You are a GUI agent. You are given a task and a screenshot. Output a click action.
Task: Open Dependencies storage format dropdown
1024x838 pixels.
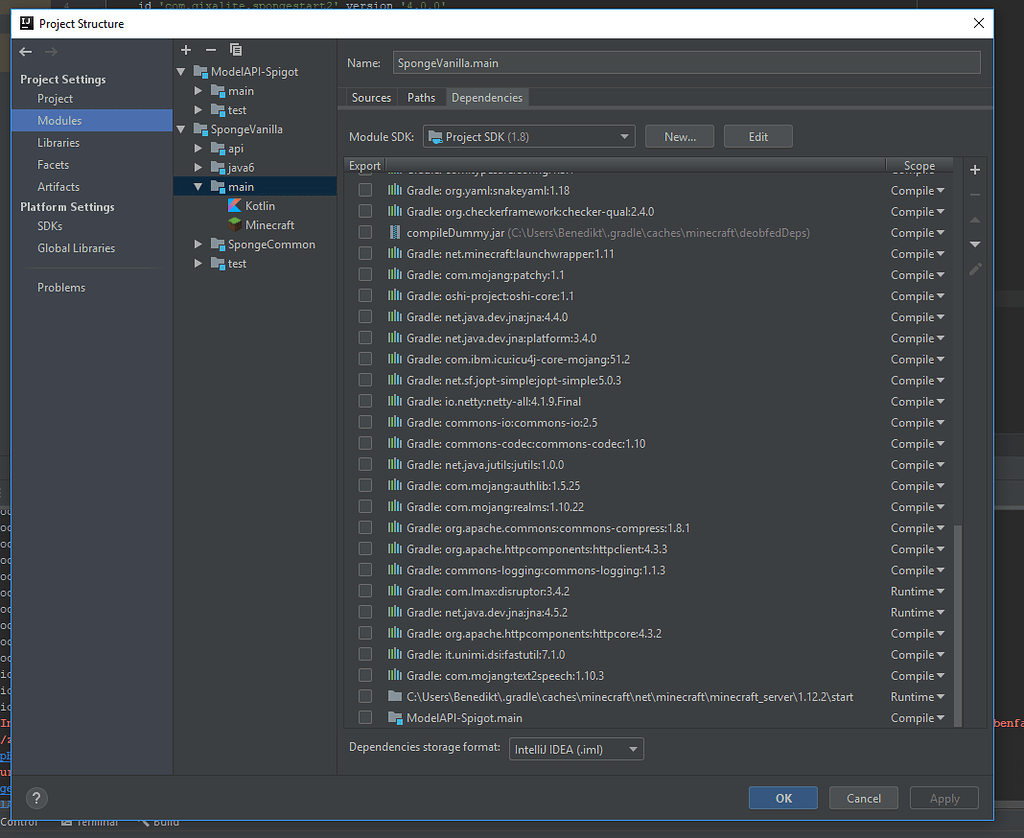(576, 749)
